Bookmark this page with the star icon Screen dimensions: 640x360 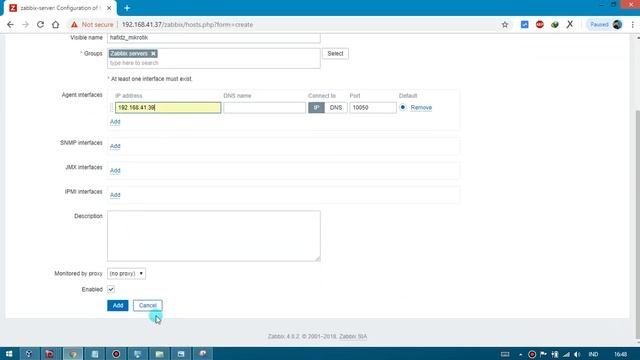pyautogui.click(x=505, y=24)
